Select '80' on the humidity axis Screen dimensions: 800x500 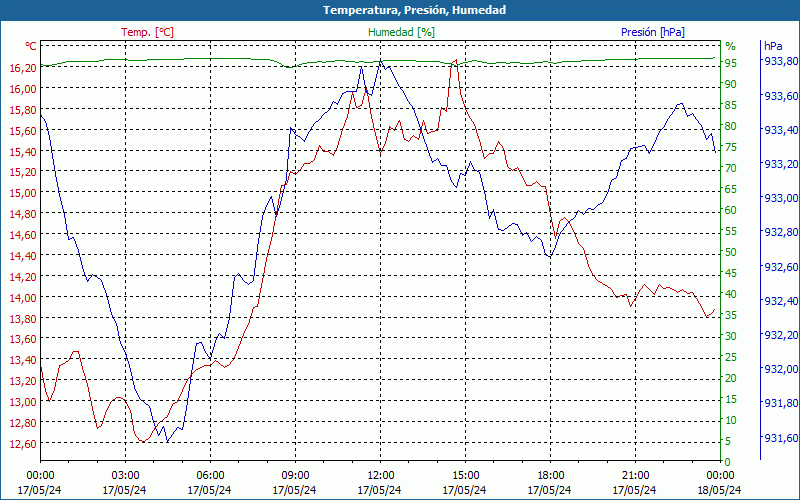[731, 126]
